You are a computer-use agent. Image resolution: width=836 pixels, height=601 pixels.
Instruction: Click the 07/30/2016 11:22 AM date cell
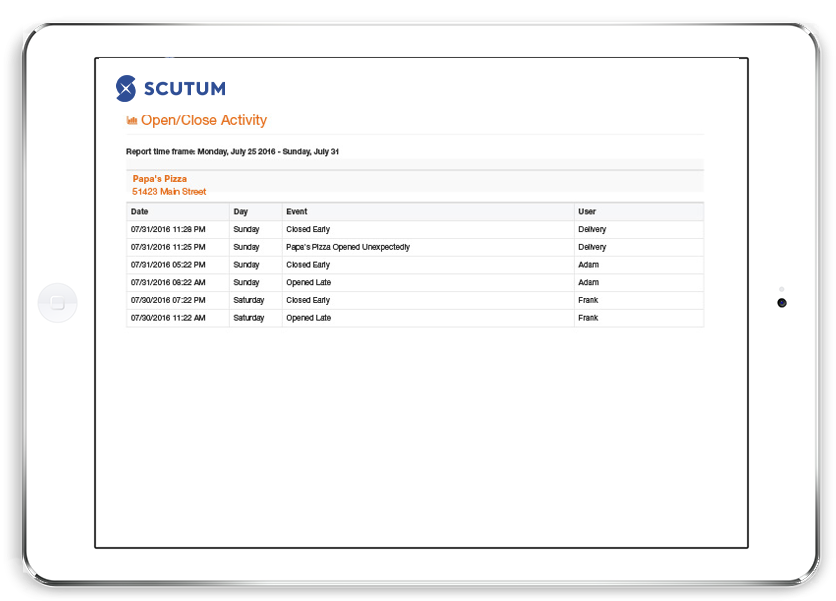(168, 318)
